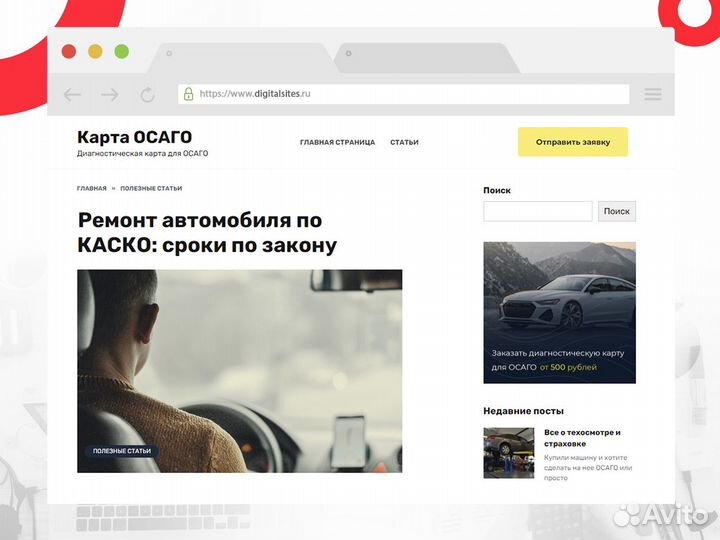This screenshot has height=540, width=720.
Task: Focus the sidebar search field
Action: [x=538, y=211]
